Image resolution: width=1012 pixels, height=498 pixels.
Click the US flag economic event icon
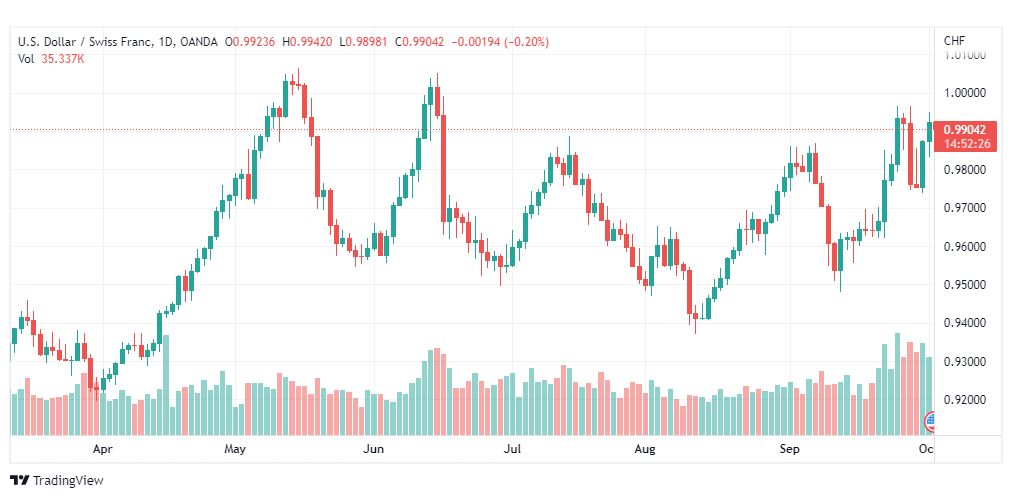[931, 420]
